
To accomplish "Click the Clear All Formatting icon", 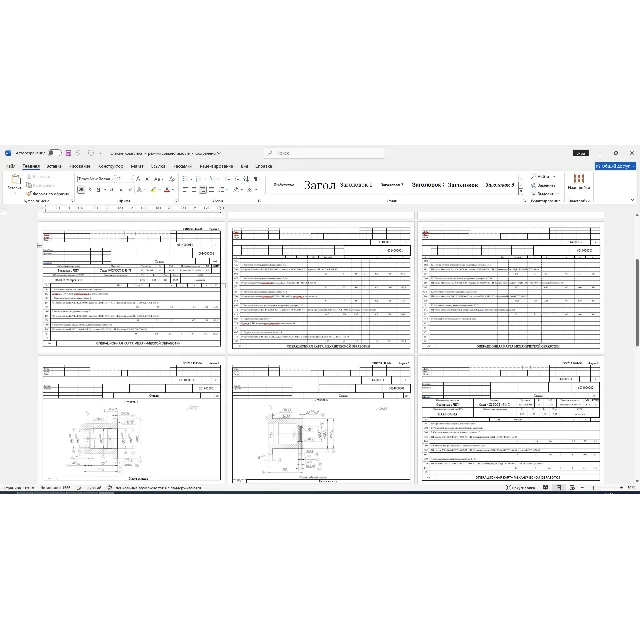I will tap(172, 179).
